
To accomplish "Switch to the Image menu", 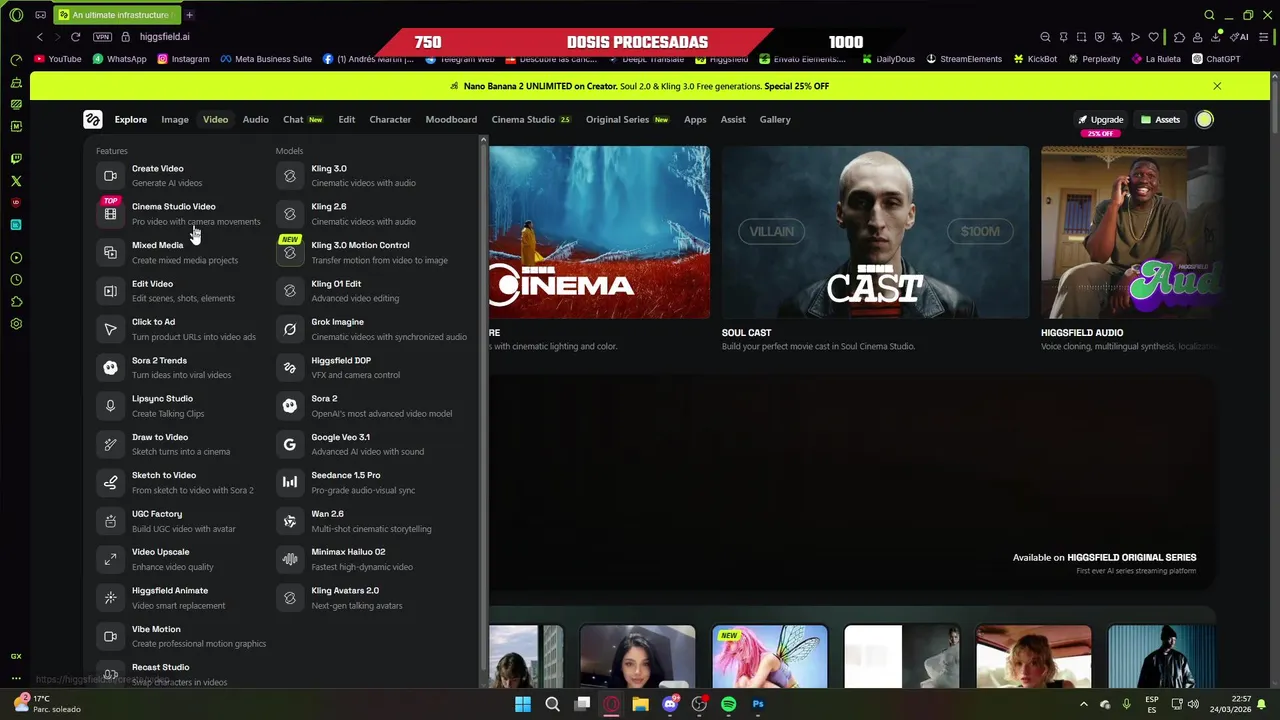I will [175, 119].
